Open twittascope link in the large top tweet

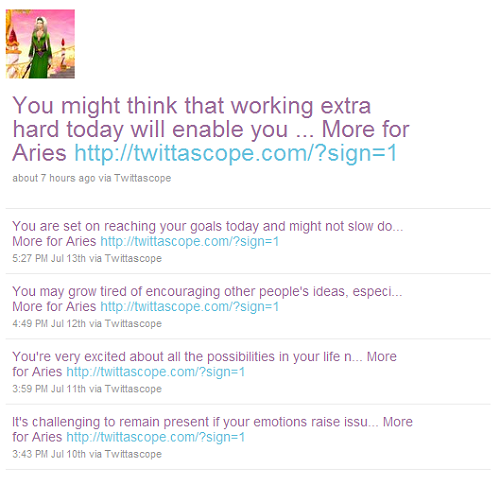[236, 153]
